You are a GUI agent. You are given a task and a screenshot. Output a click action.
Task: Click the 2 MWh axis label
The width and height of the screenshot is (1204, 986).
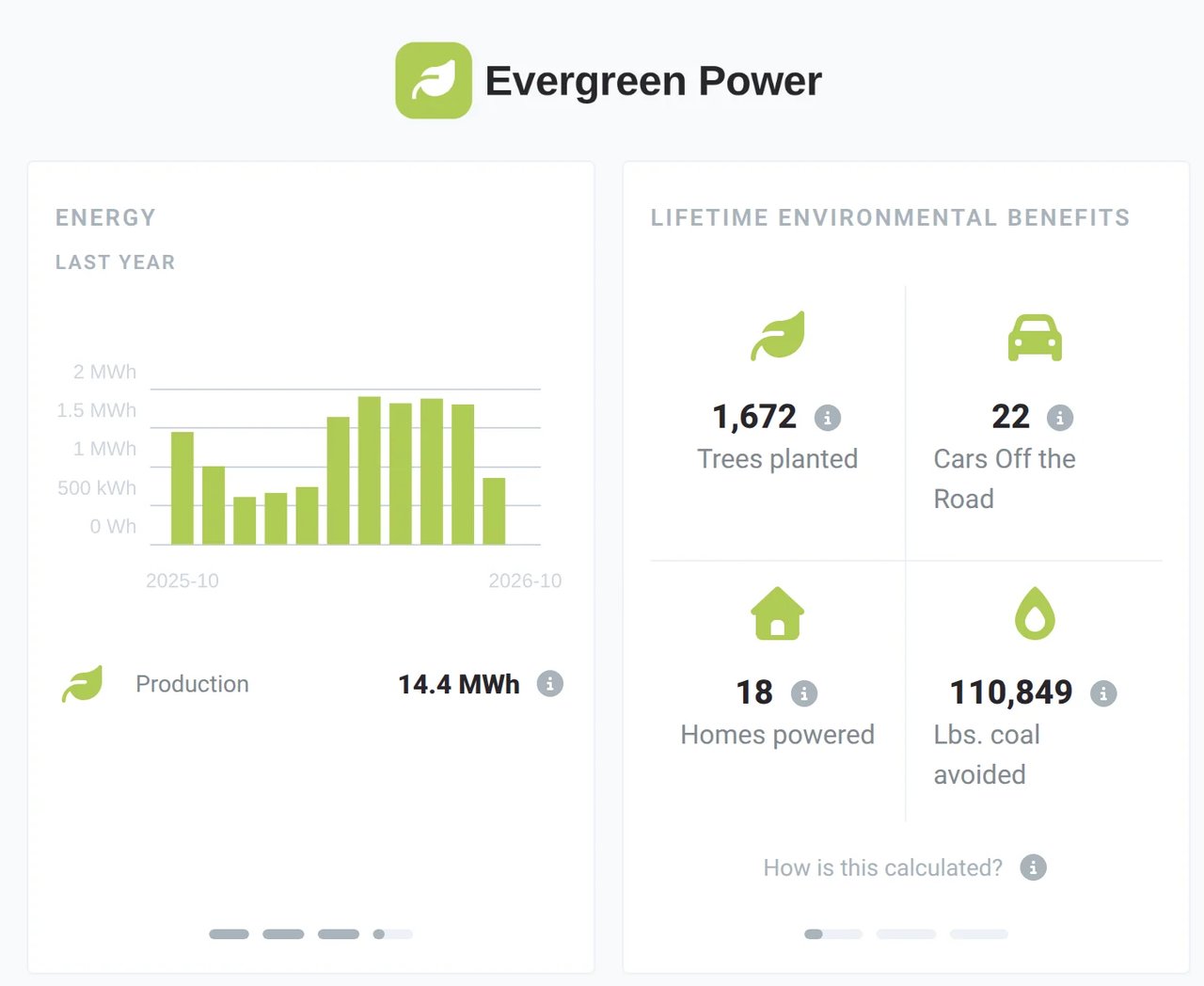tap(105, 372)
